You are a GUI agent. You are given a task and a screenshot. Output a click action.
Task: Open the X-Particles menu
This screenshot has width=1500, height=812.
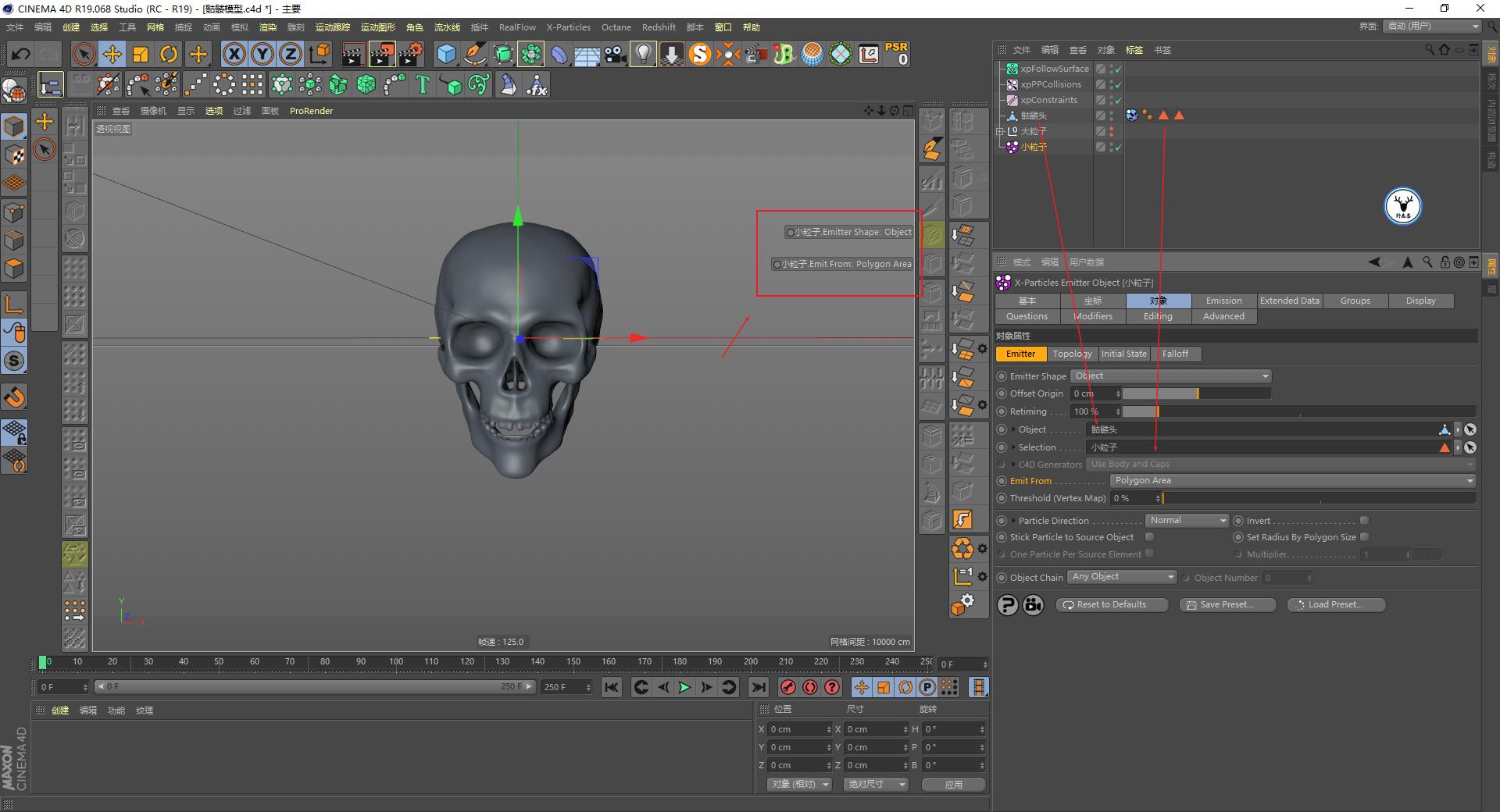pos(568,27)
